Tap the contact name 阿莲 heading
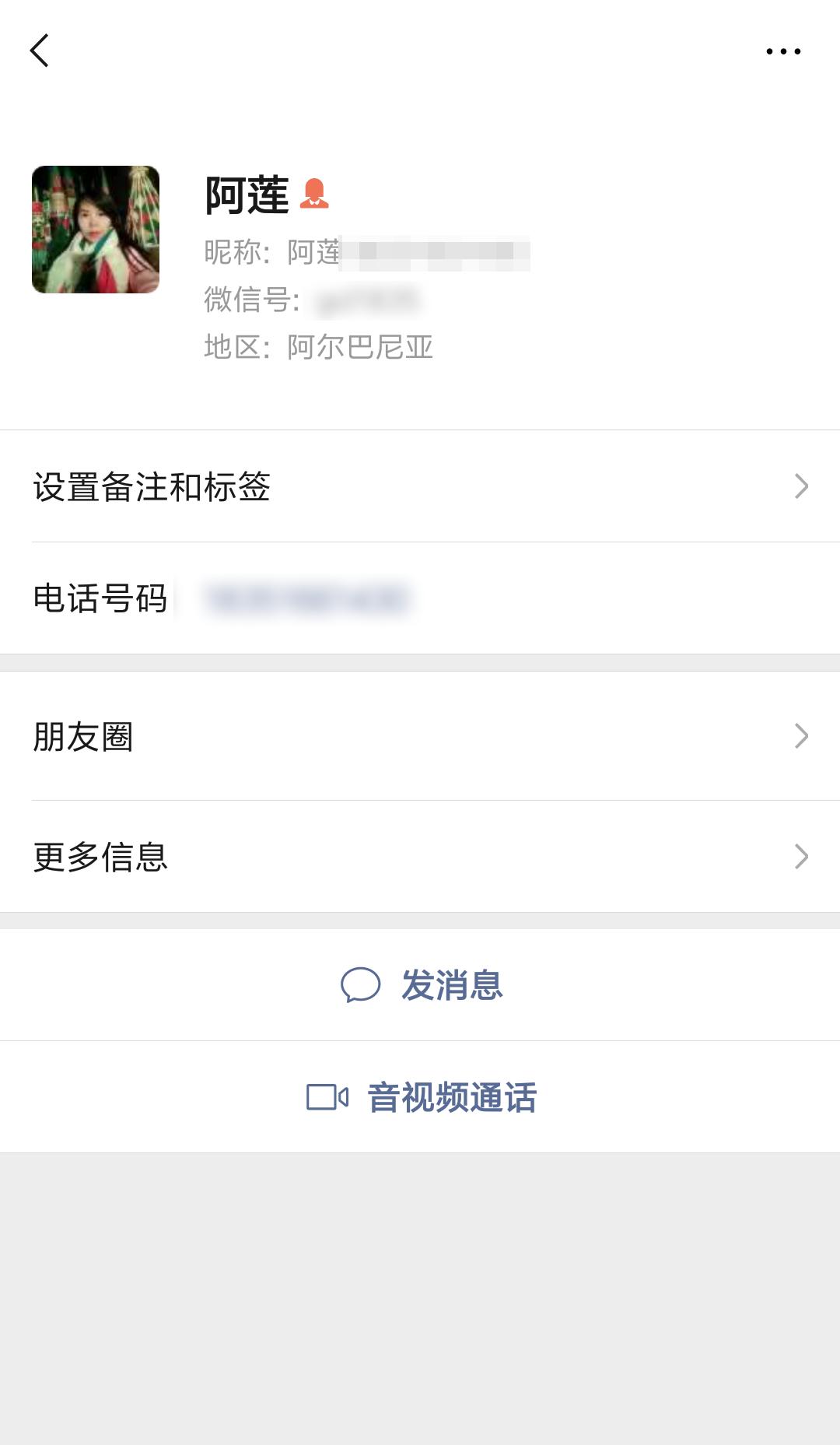 pos(247,195)
